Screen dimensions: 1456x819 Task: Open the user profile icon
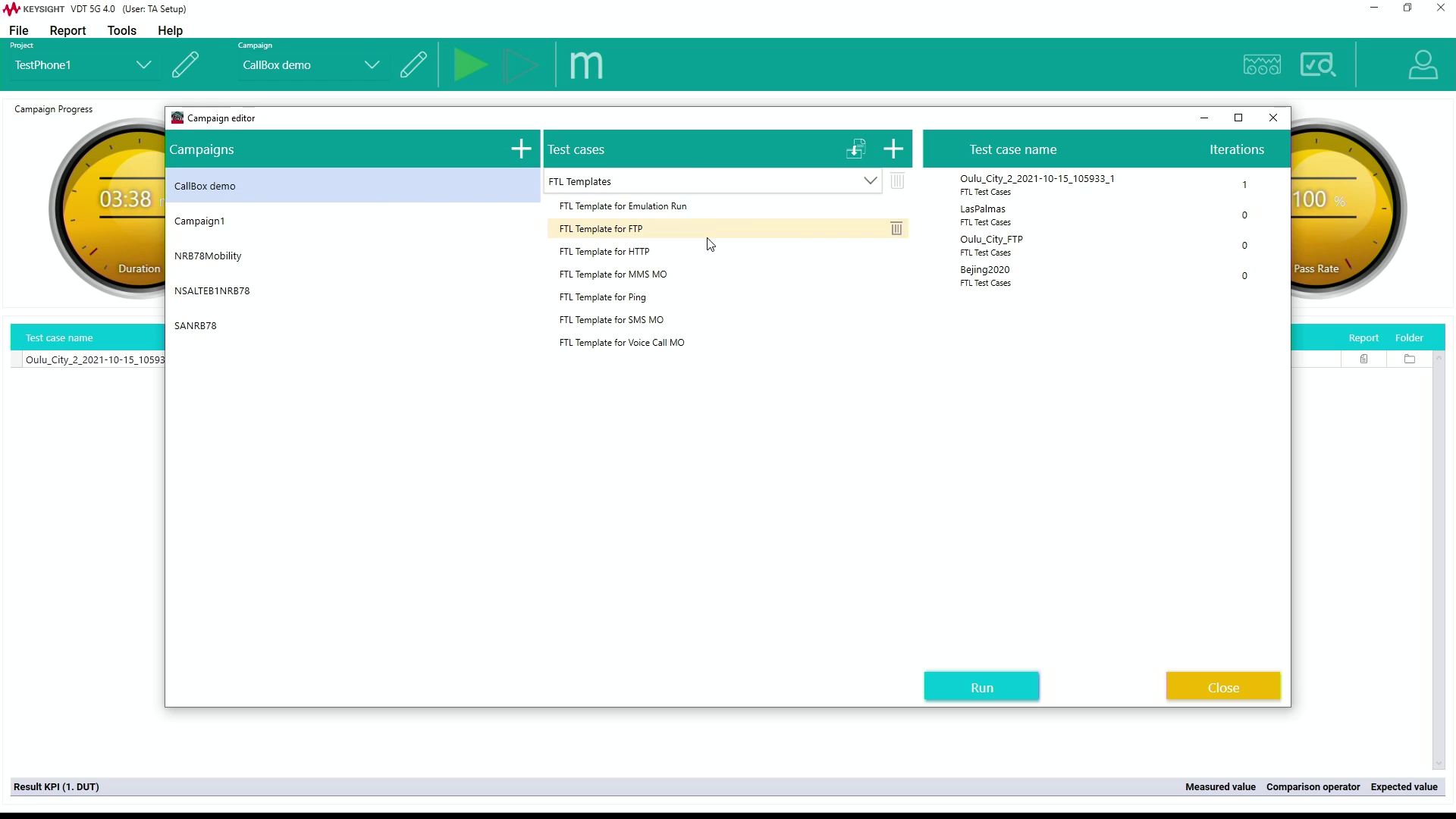[x=1423, y=65]
